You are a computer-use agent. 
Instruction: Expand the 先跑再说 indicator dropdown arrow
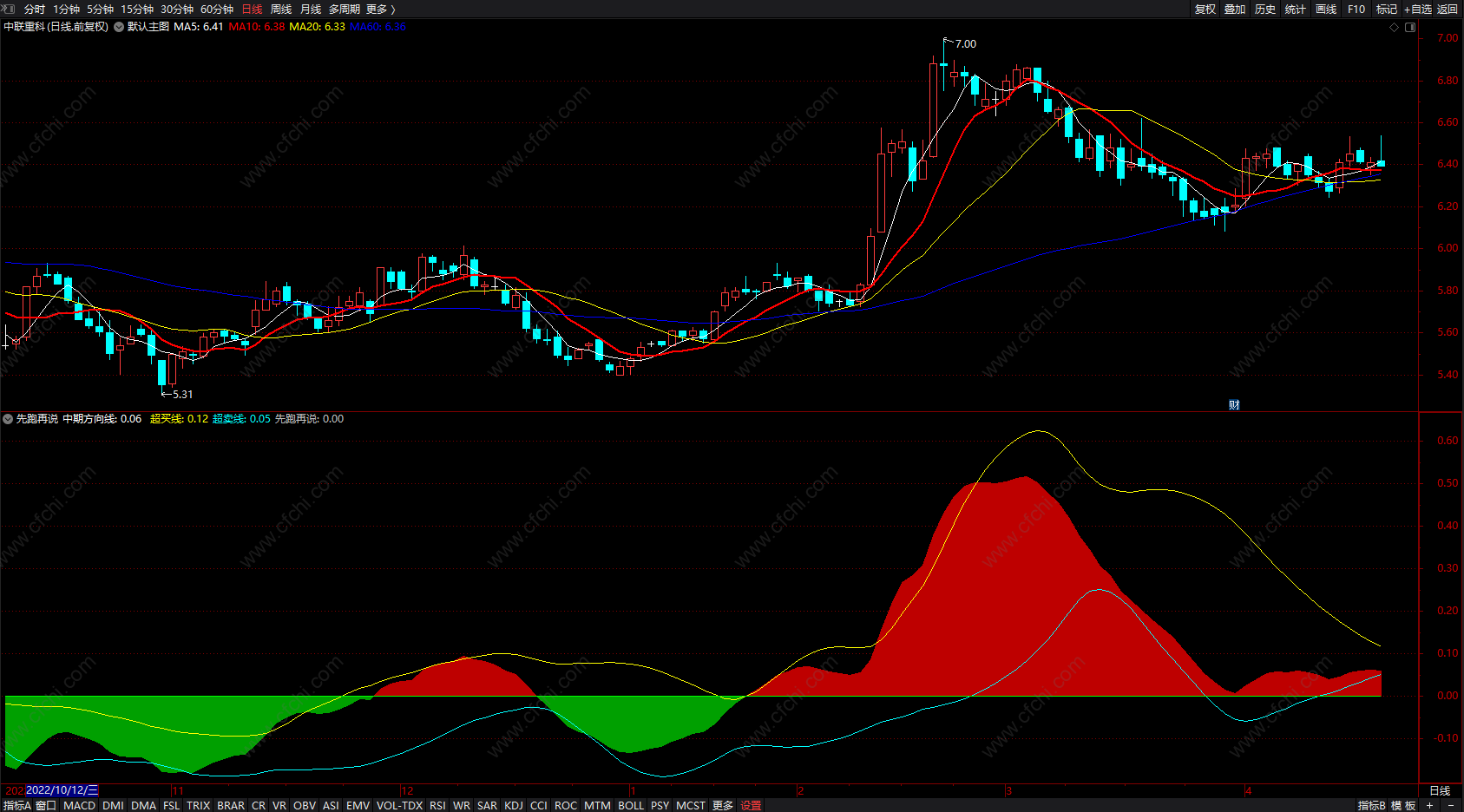8,419
